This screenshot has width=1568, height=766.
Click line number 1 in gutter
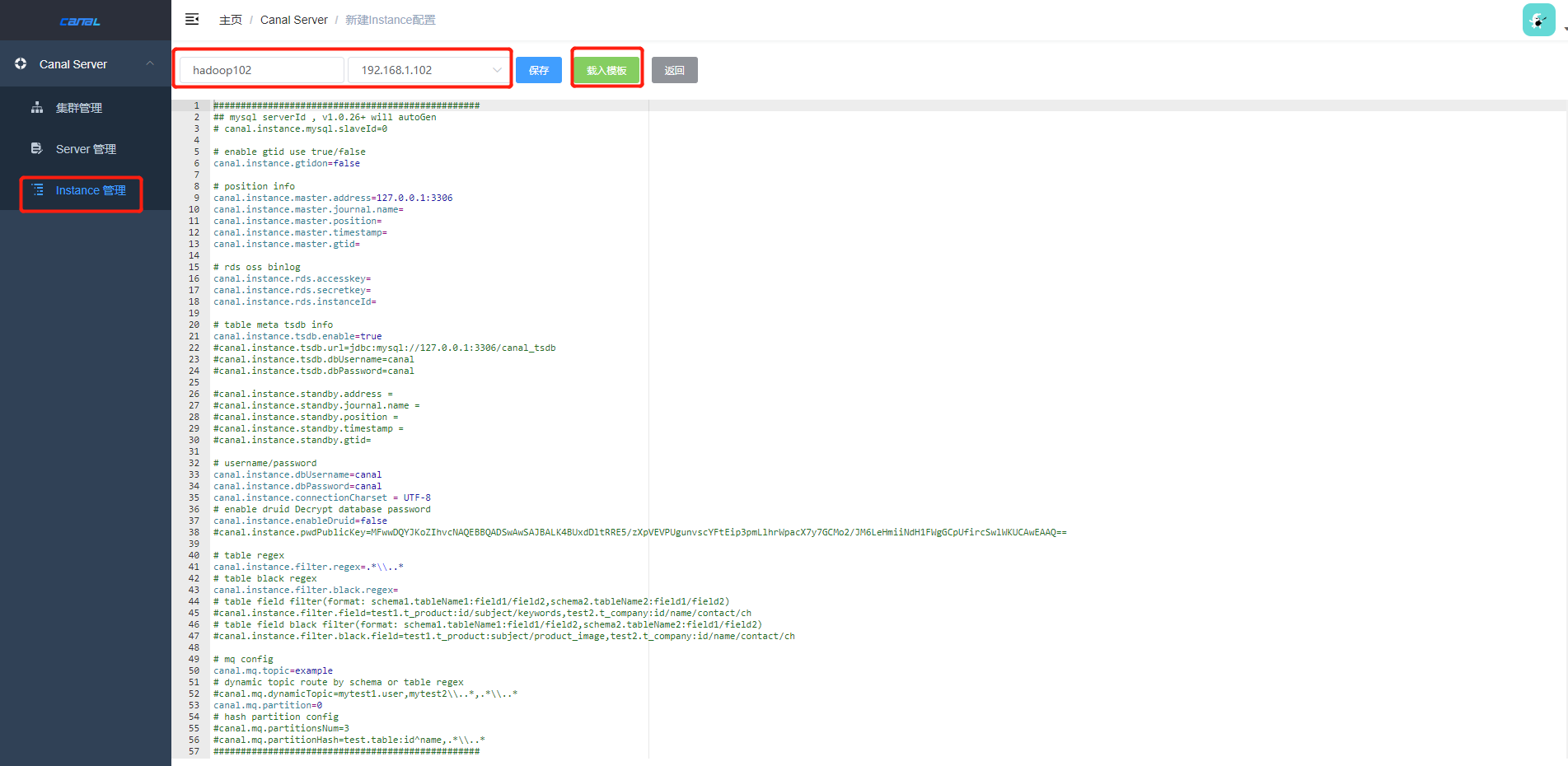tap(196, 105)
